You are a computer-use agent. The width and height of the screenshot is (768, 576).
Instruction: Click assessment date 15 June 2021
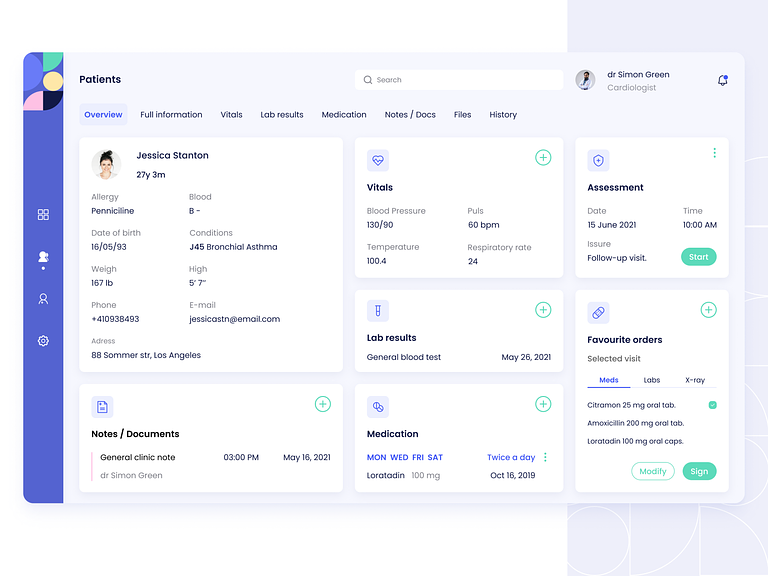coord(612,225)
